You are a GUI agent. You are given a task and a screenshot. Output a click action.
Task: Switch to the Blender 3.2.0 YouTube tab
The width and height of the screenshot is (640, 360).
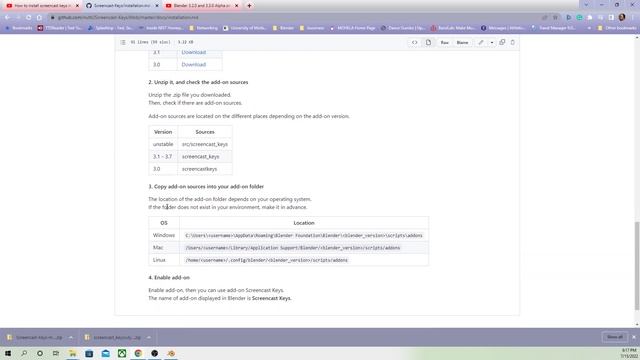(x=201, y=6)
